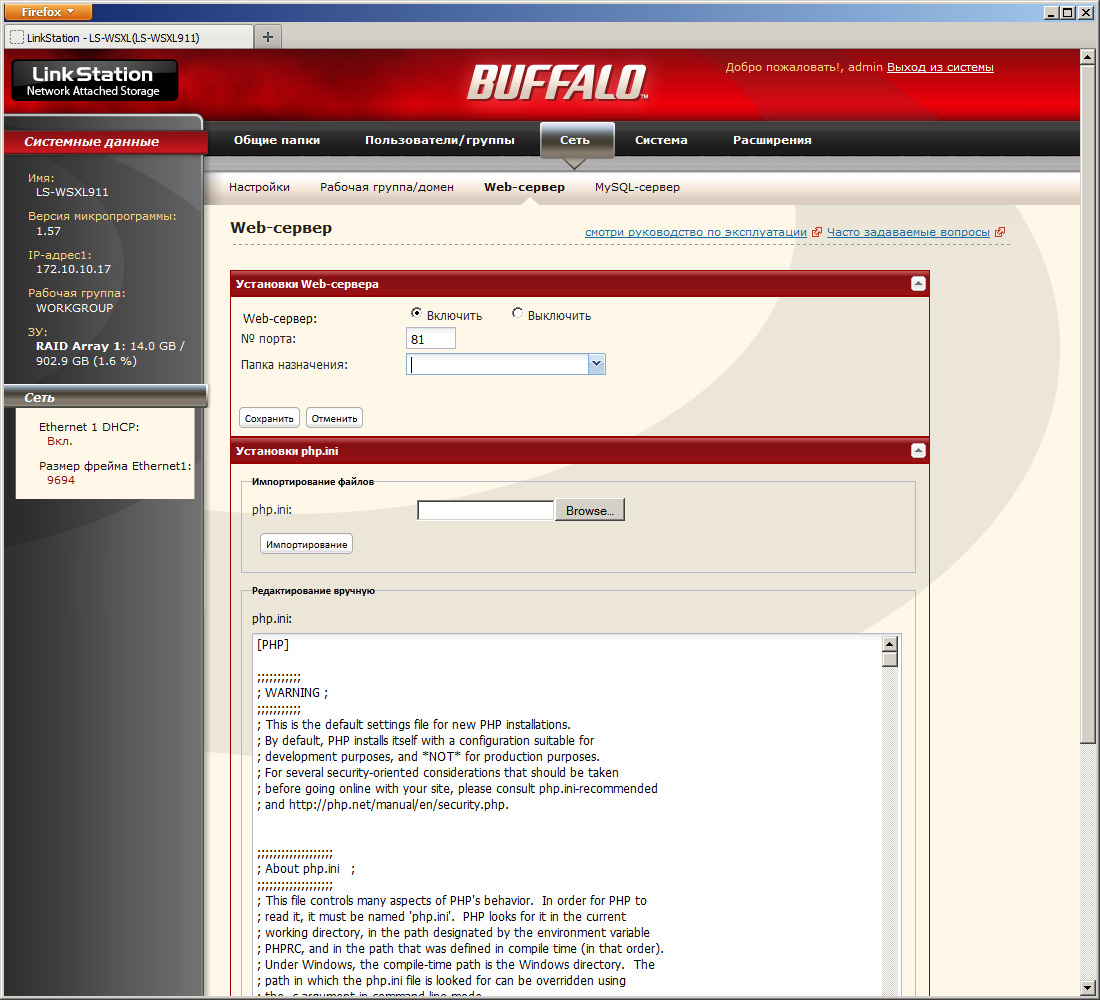The width and height of the screenshot is (1100, 1000).
Task: Click the browser page scroll up arrow
Action: tap(1087, 57)
